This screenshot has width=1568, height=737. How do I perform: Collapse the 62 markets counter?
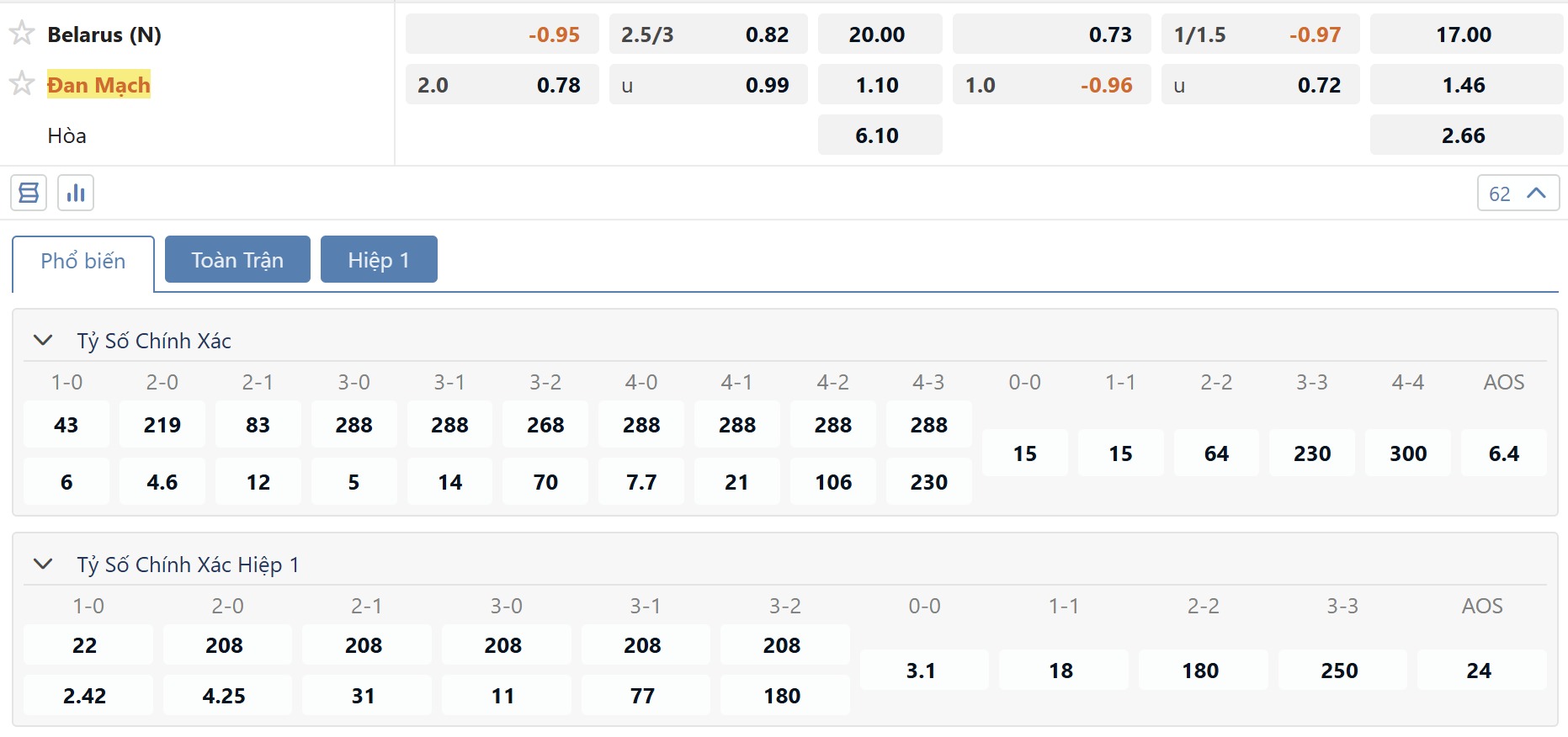point(1518,194)
